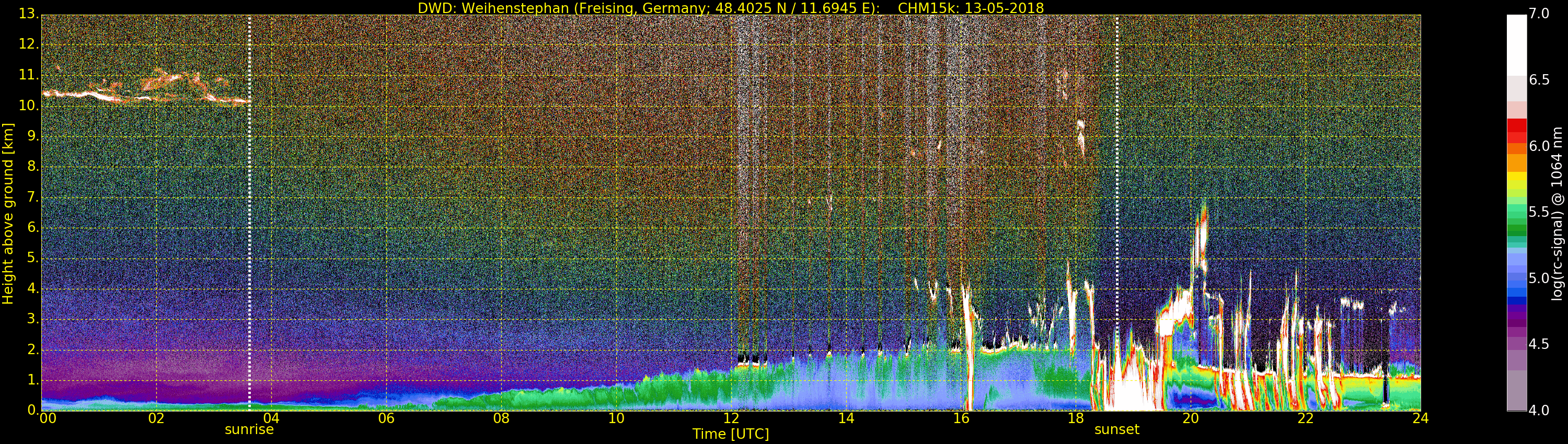The width and height of the screenshot is (1568, 444).
Task: Click the "sunset" label under the time axis
Action: tap(1117, 429)
